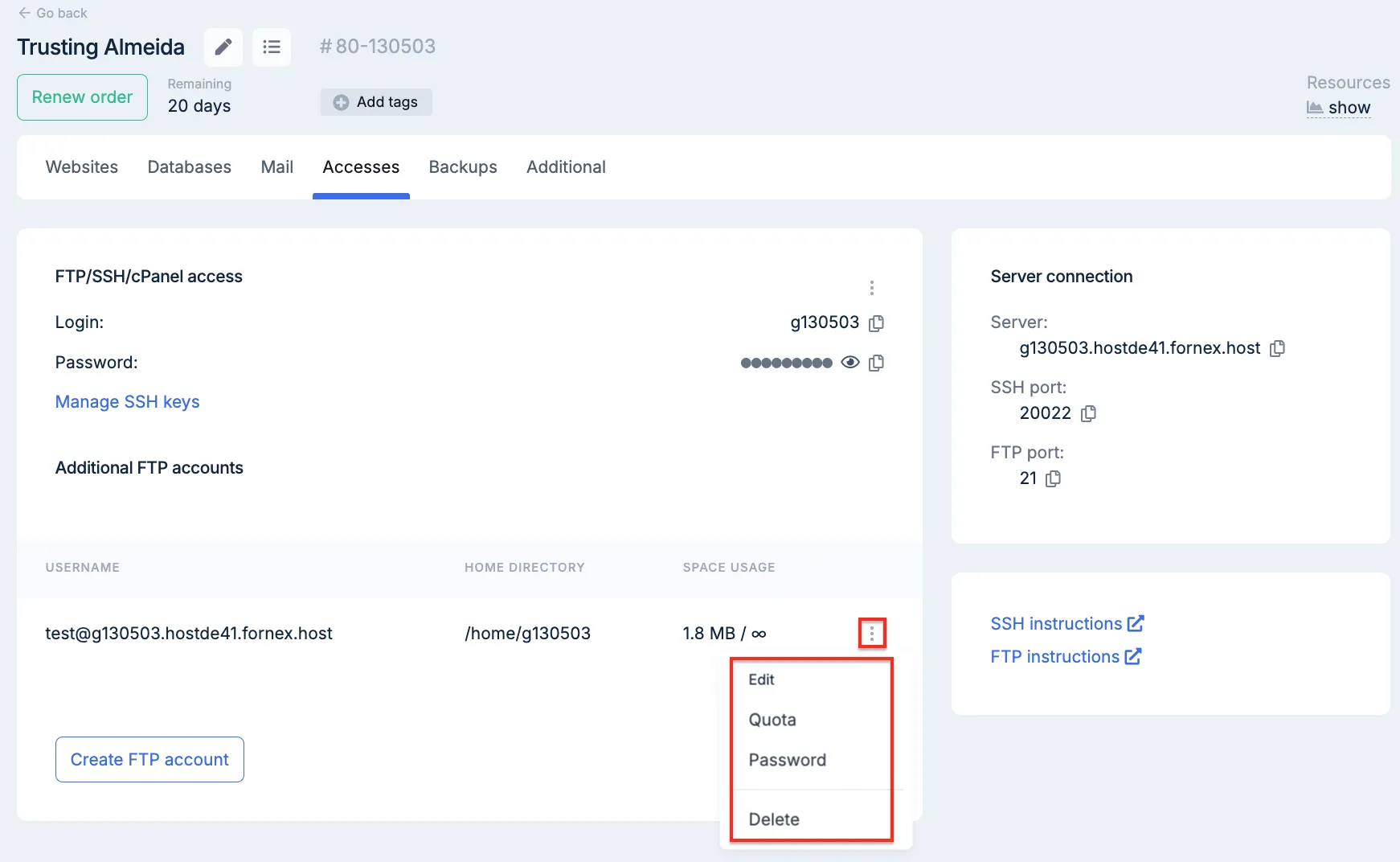Click the pencil edit name icon
Viewport: 1400px width, 862px height.
click(x=223, y=47)
